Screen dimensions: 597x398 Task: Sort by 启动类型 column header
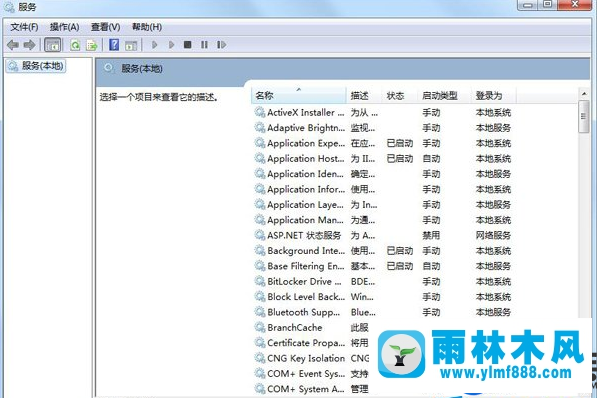(444, 95)
